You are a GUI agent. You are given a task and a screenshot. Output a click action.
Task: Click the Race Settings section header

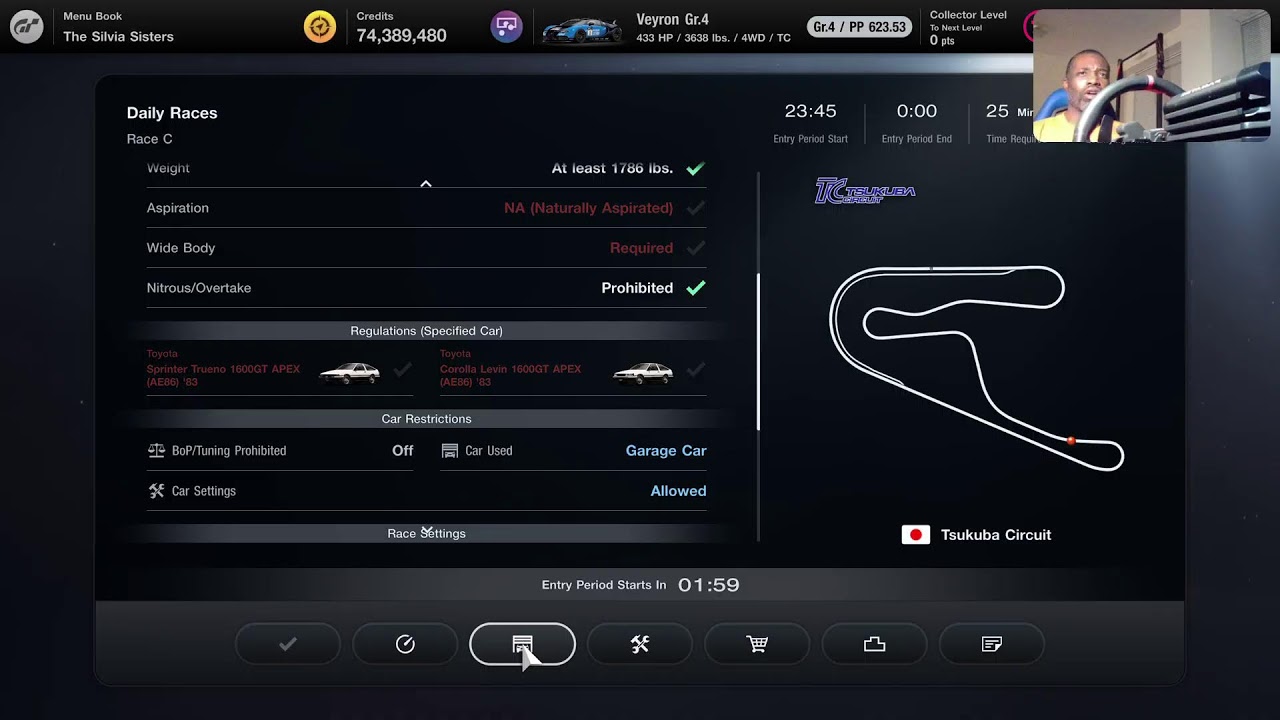click(426, 534)
